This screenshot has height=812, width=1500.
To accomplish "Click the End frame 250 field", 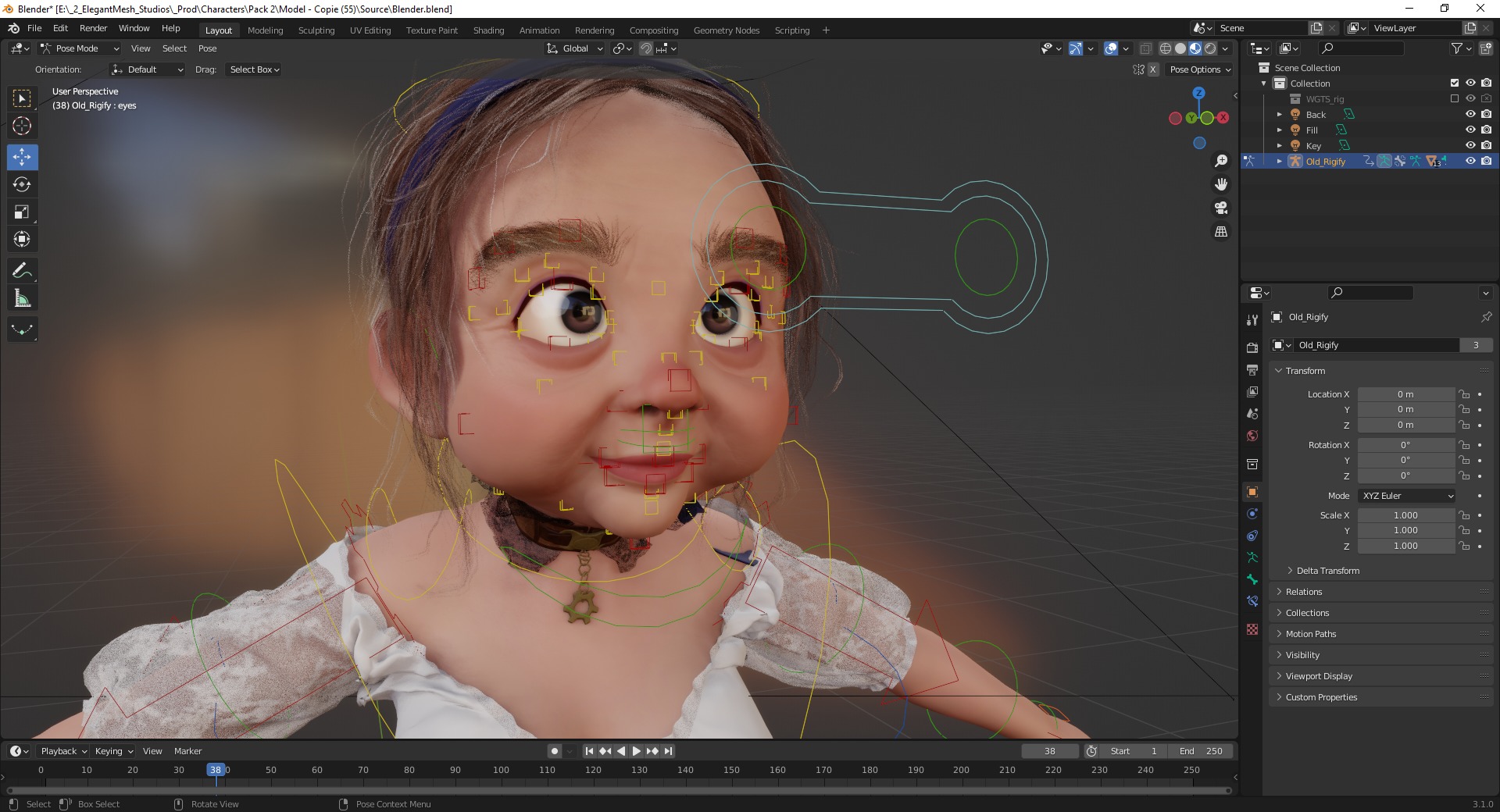I will click(x=1201, y=751).
